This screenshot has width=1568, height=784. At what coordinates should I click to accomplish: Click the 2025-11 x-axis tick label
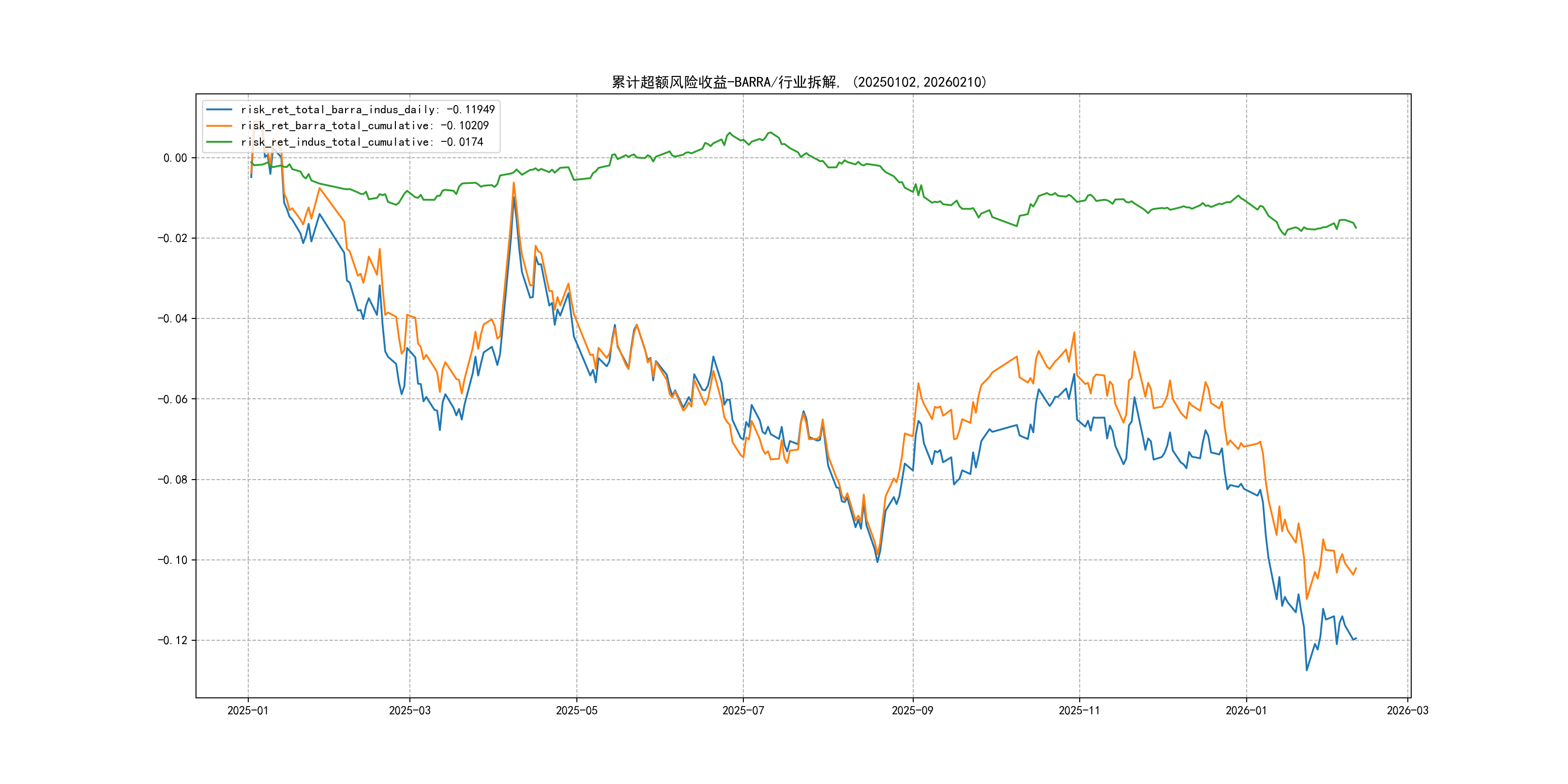click(x=1079, y=710)
